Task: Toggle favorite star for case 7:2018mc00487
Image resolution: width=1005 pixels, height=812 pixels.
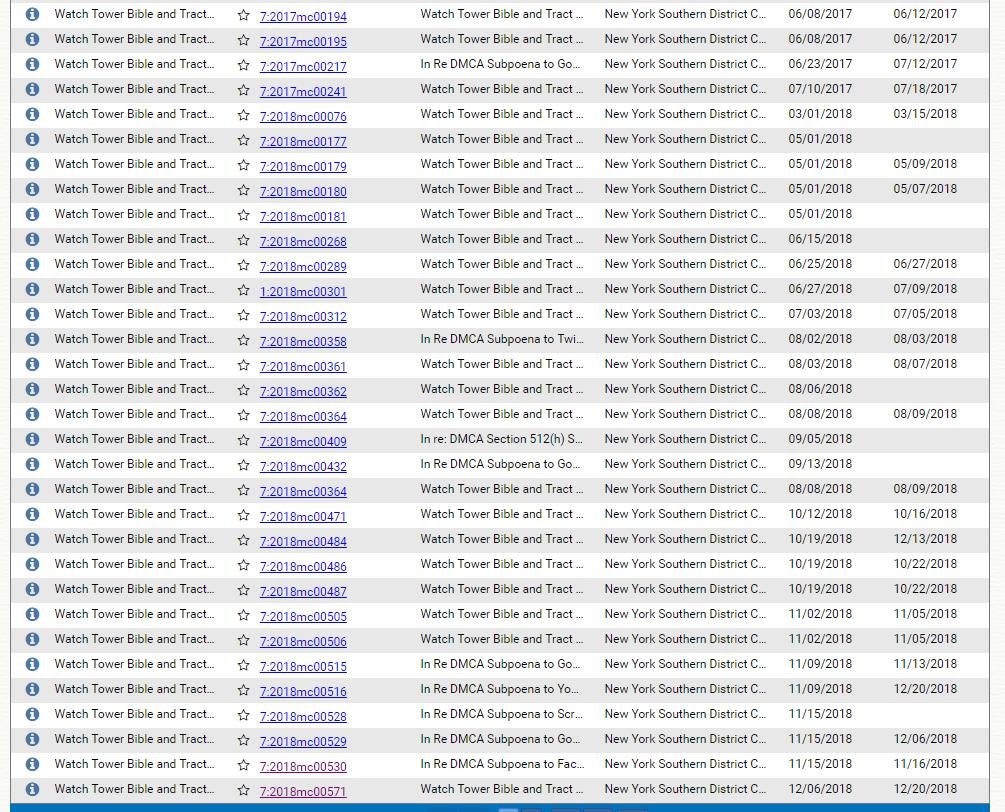Action: 244,590
